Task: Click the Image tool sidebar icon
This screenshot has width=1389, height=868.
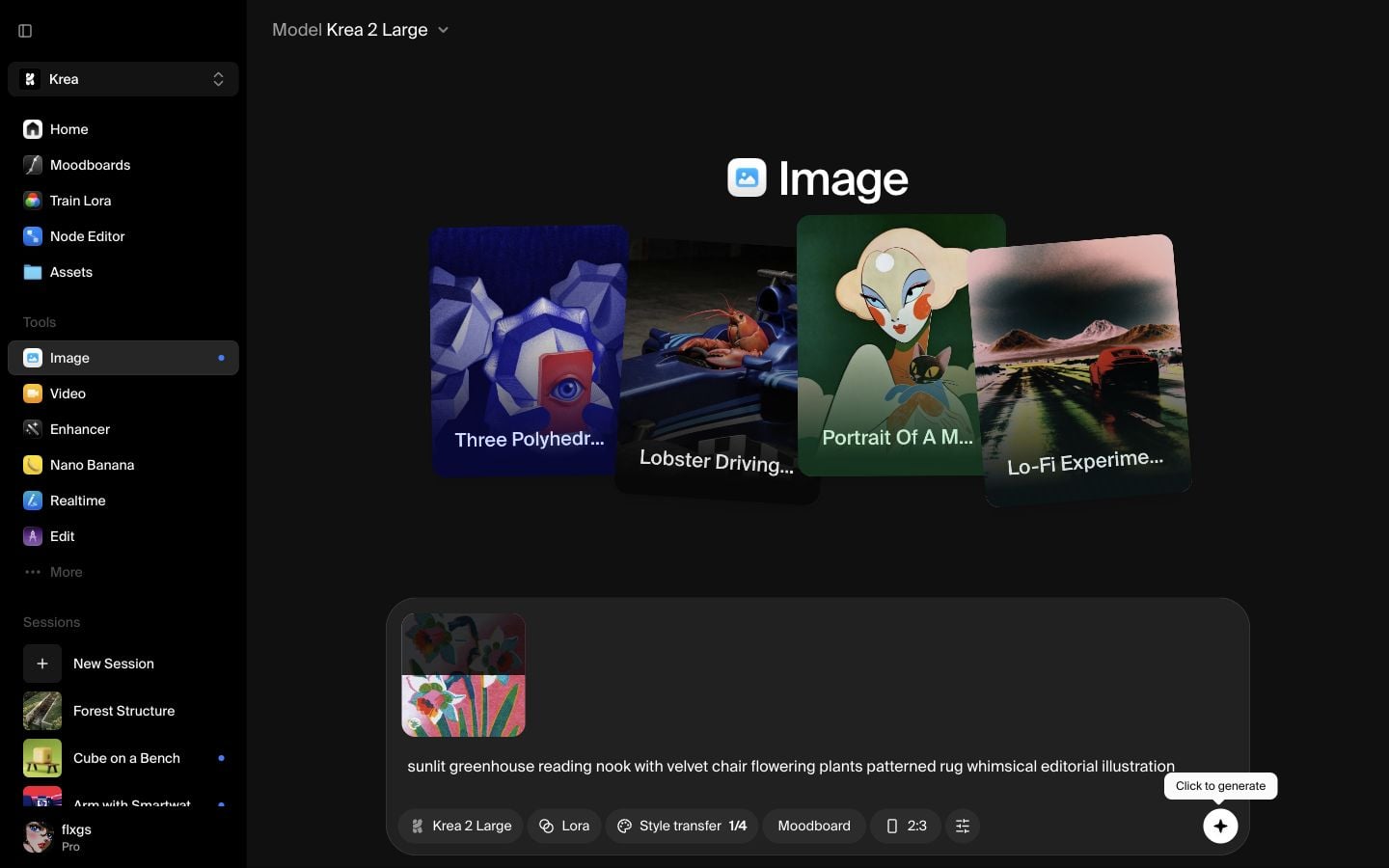Action: (33, 358)
